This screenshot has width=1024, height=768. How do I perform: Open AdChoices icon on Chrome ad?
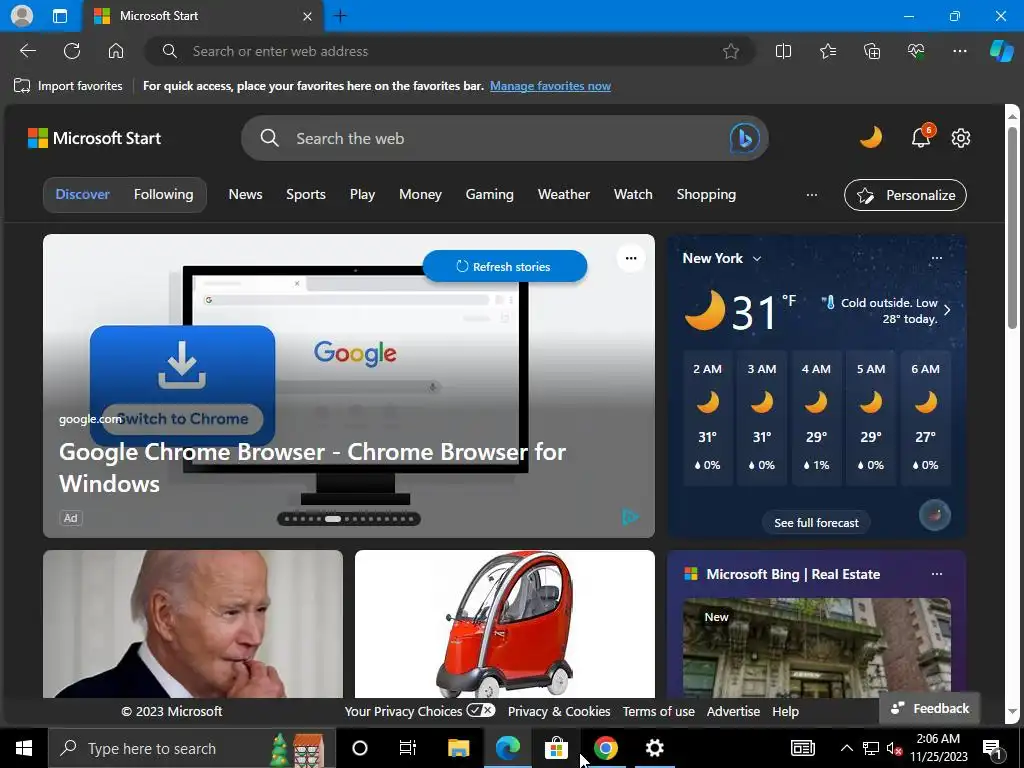coord(630,517)
